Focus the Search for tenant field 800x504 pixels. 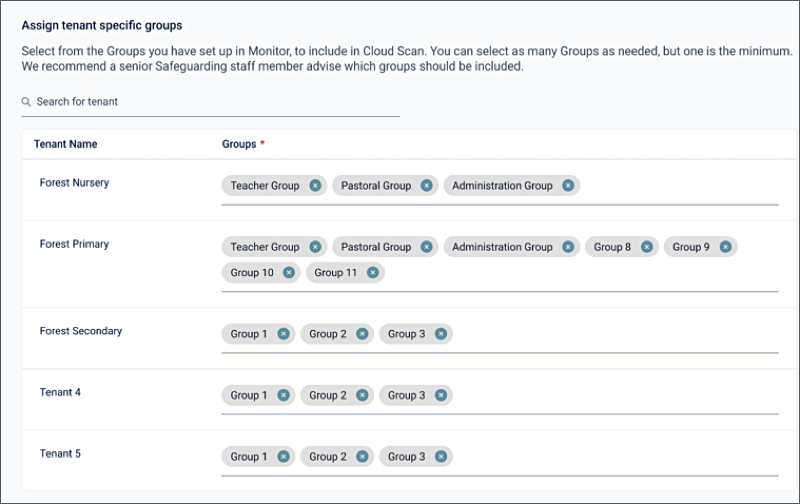pos(210,102)
